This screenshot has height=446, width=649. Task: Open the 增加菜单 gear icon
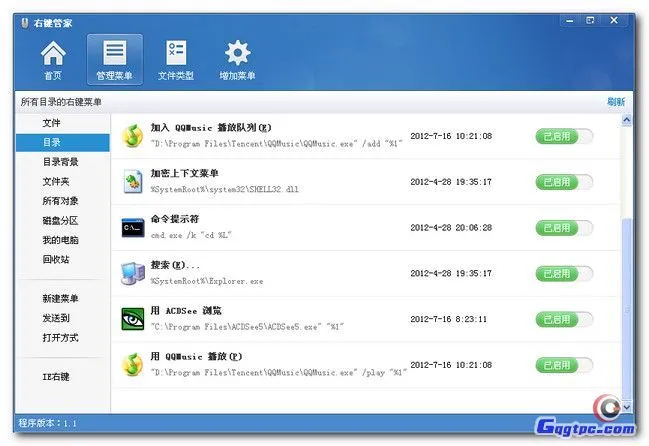point(237,60)
